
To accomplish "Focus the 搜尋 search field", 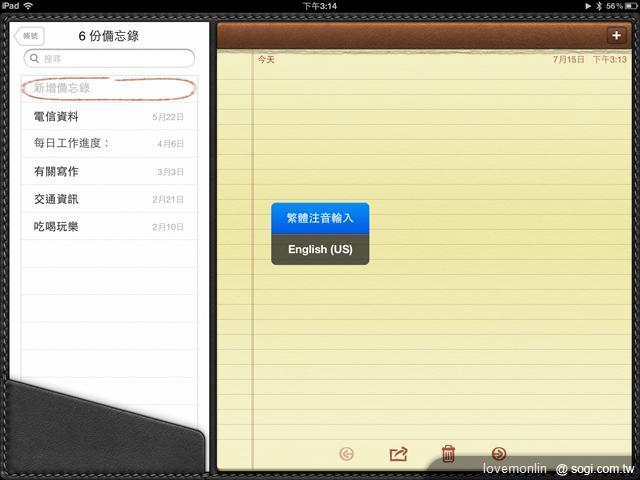I will [109, 58].
